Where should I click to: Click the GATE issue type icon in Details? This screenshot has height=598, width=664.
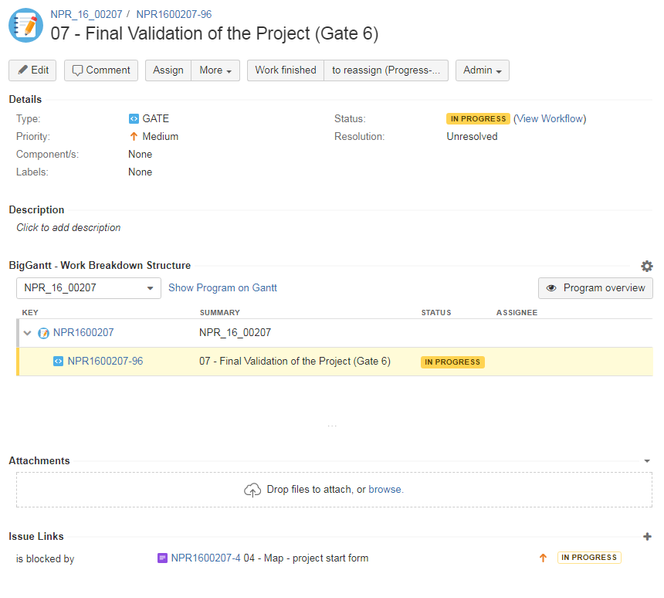click(133, 119)
